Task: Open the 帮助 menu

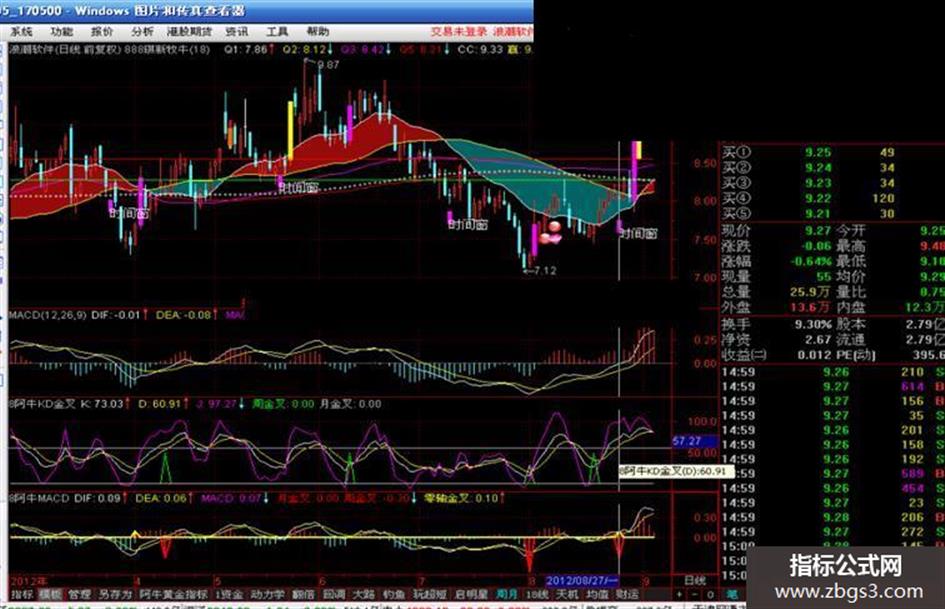Action: [317, 31]
